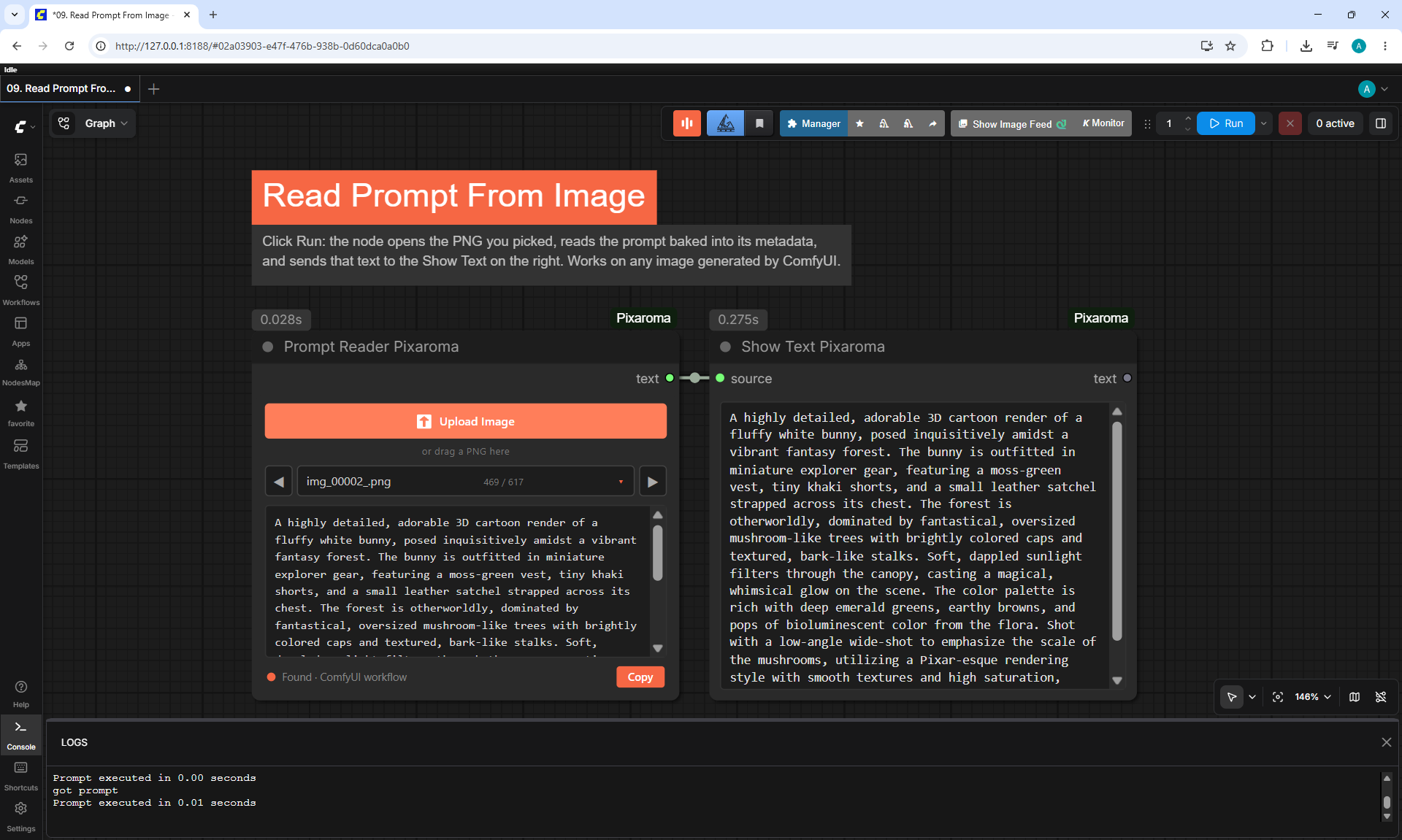Toggle Show Image Feed
The height and width of the screenshot is (840, 1402).
point(1012,123)
